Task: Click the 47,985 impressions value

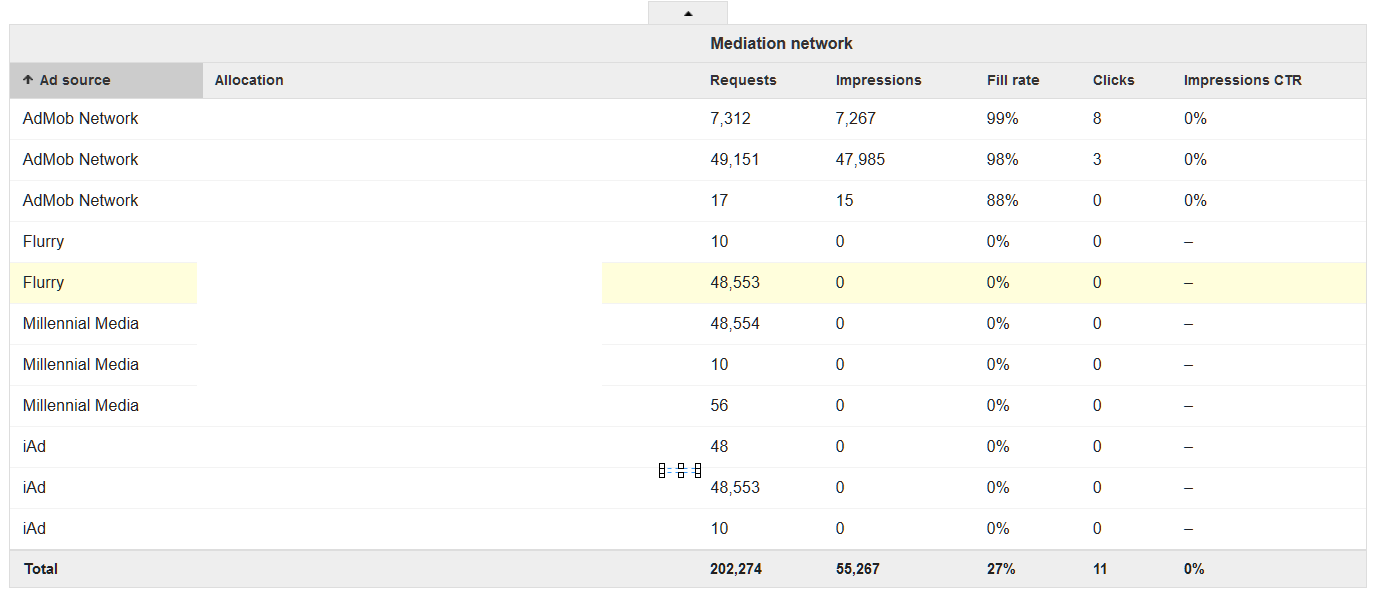Action: coord(860,160)
